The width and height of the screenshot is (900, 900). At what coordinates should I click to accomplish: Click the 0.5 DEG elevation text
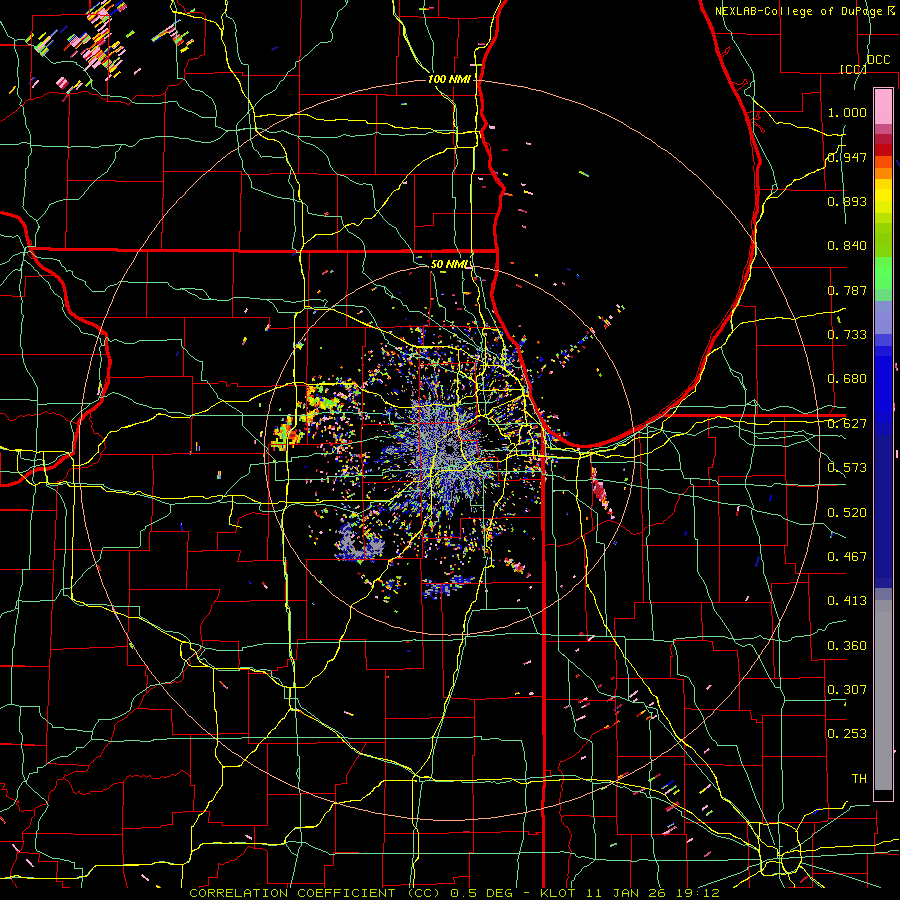click(480, 893)
